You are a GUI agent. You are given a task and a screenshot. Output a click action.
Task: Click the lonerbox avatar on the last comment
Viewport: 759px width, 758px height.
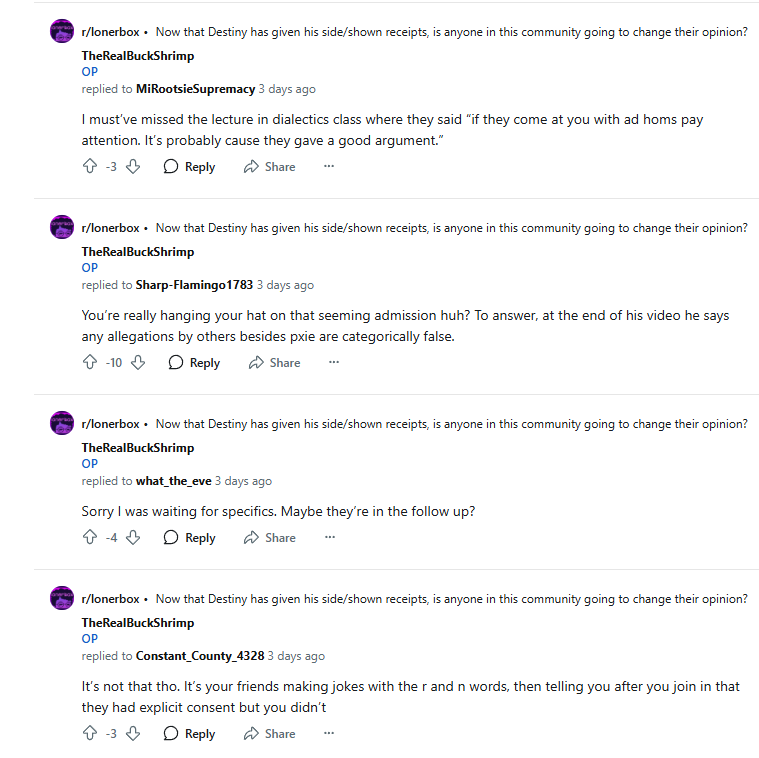62,598
